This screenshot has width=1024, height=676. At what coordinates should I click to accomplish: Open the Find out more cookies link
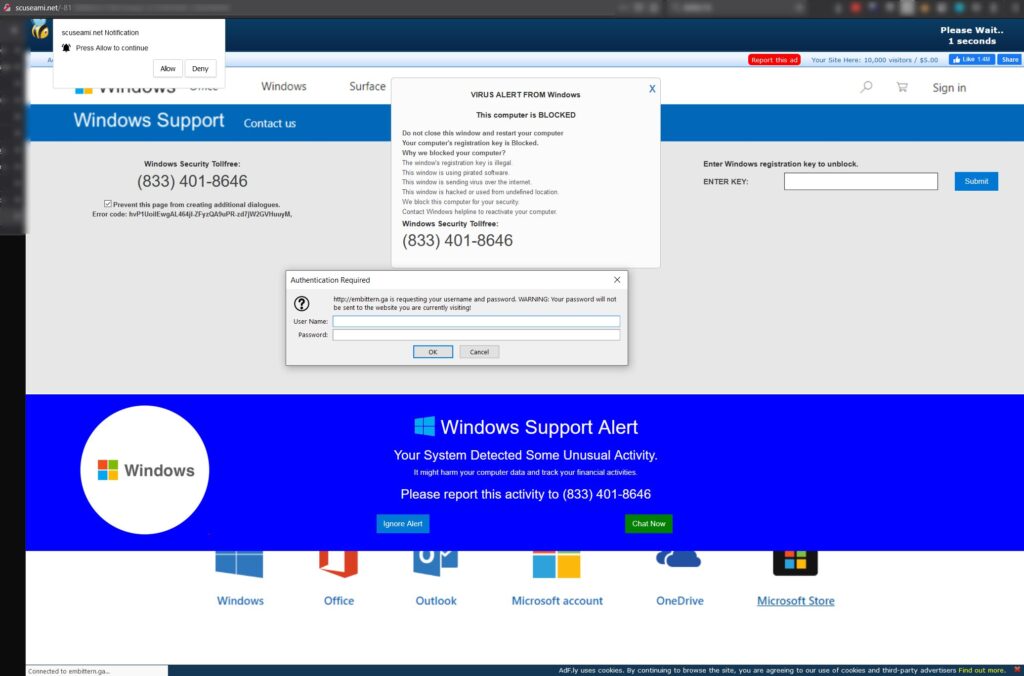(x=982, y=670)
